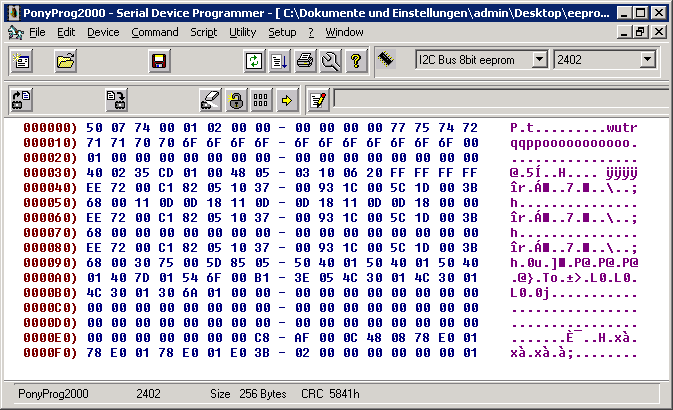The width and height of the screenshot is (673, 410).
Task: Click address row 000000)
Action: pos(50,128)
